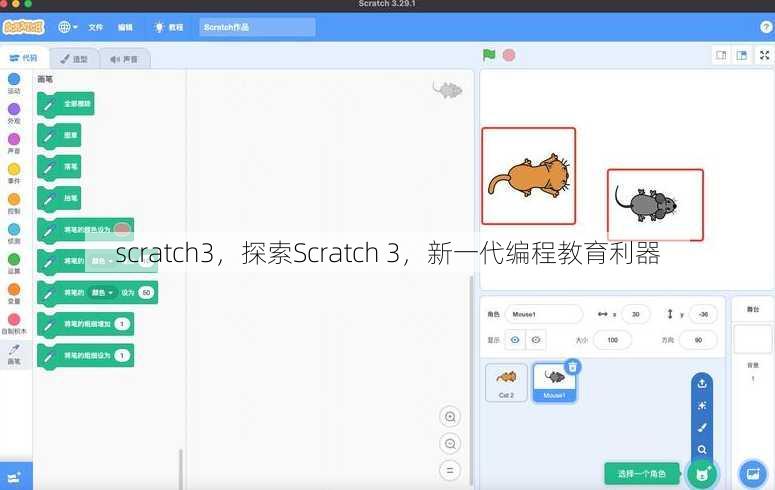Switch to the small stage layout
The height and width of the screenshot is (490, 775).
click(721, 55)
